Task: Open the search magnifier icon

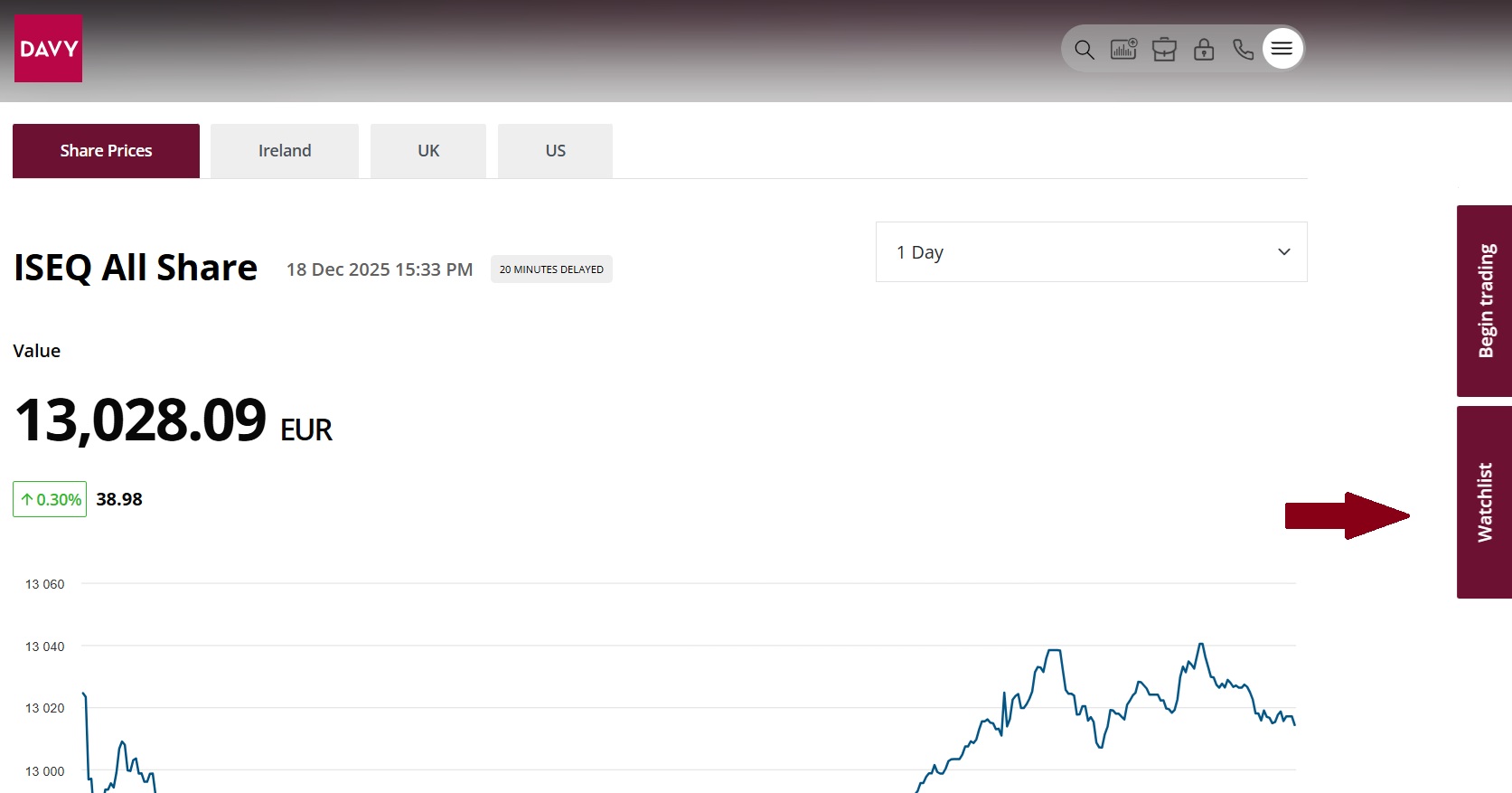Action: point(1085,49)
